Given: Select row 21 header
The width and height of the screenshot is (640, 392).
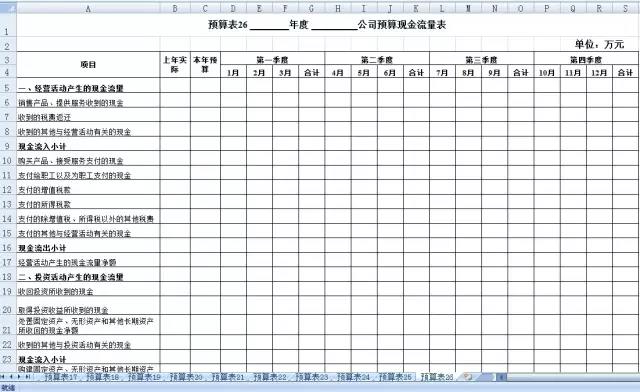Looking at the screenshot, I should (x=8, y=325).
